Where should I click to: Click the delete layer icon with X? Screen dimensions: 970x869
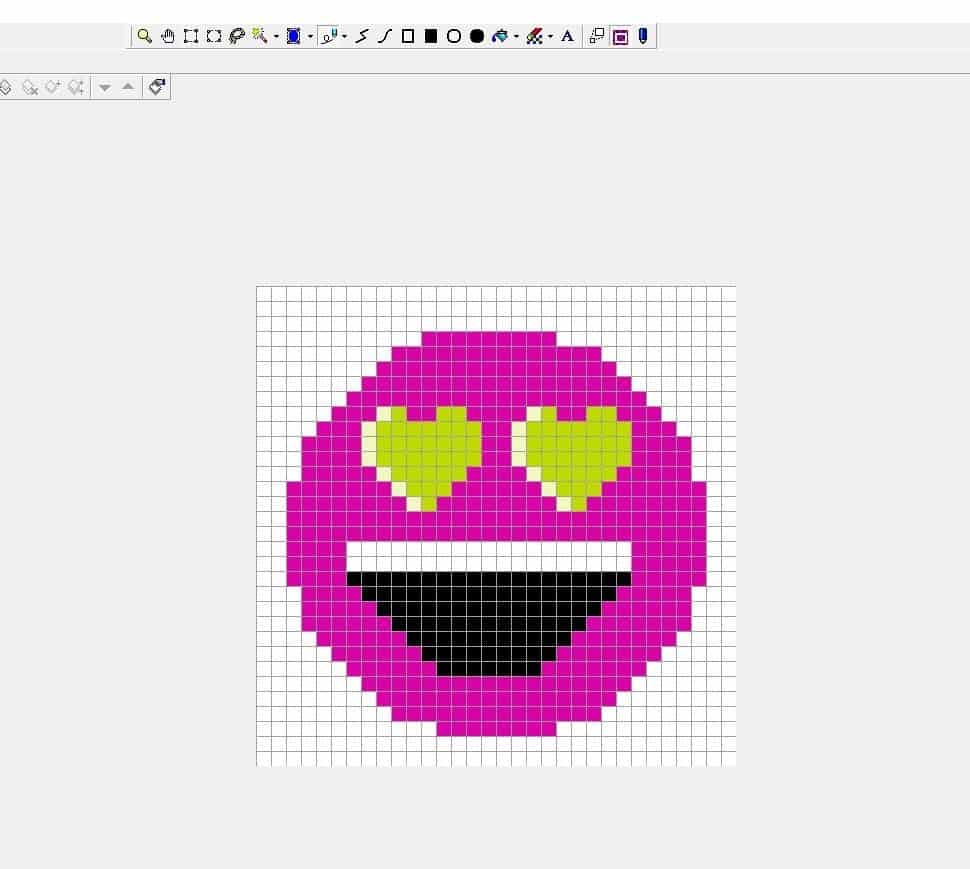tap(30, 88)
